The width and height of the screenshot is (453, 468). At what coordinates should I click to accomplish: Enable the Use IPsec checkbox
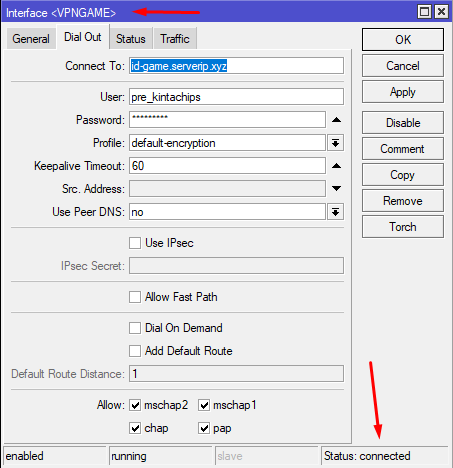point(135,243)
